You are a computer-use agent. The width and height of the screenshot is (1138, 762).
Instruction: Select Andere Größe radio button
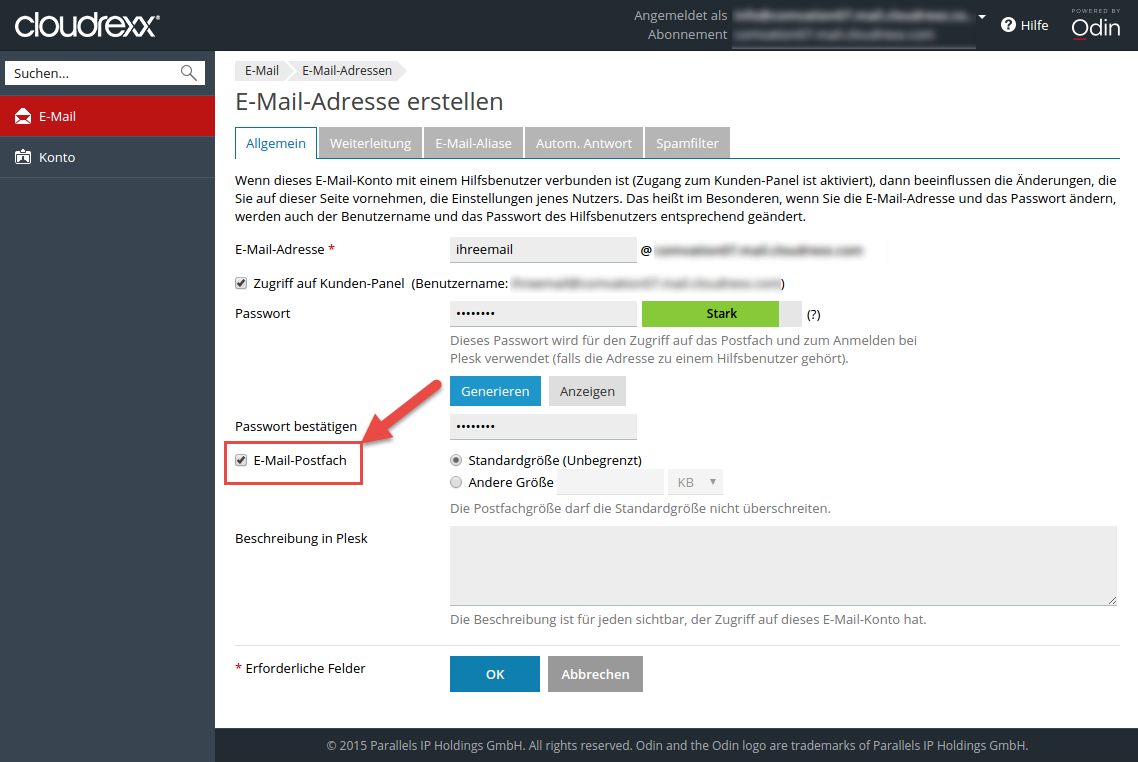pyautogui.click(x=456, y=482)
